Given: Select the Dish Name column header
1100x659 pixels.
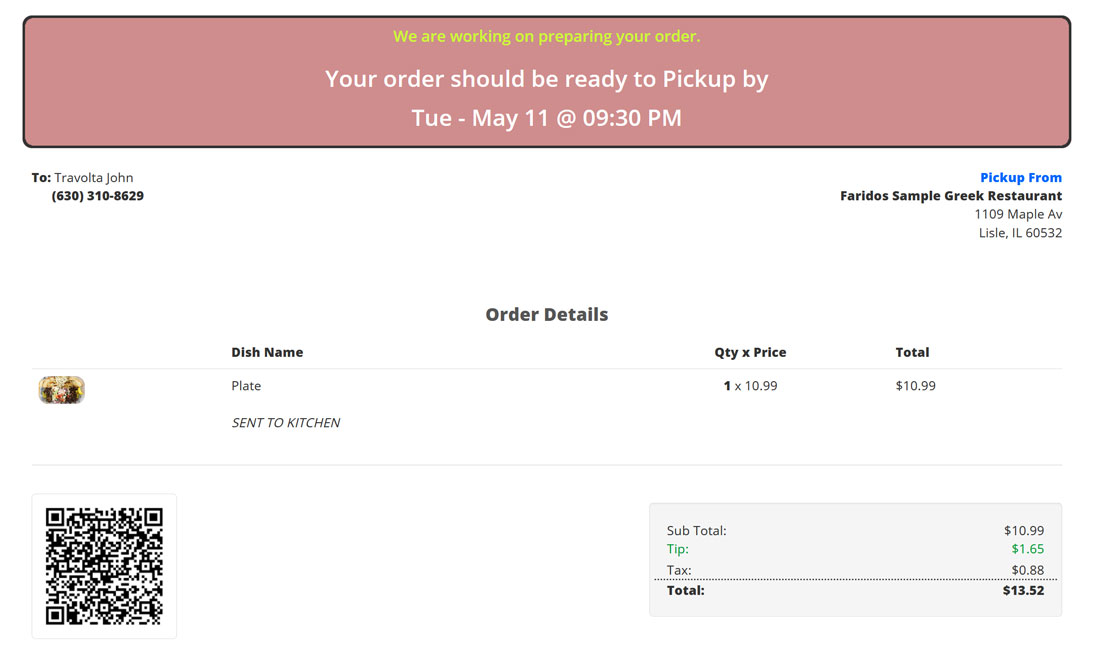Looking at the screenshot, I should click(267, 352).
